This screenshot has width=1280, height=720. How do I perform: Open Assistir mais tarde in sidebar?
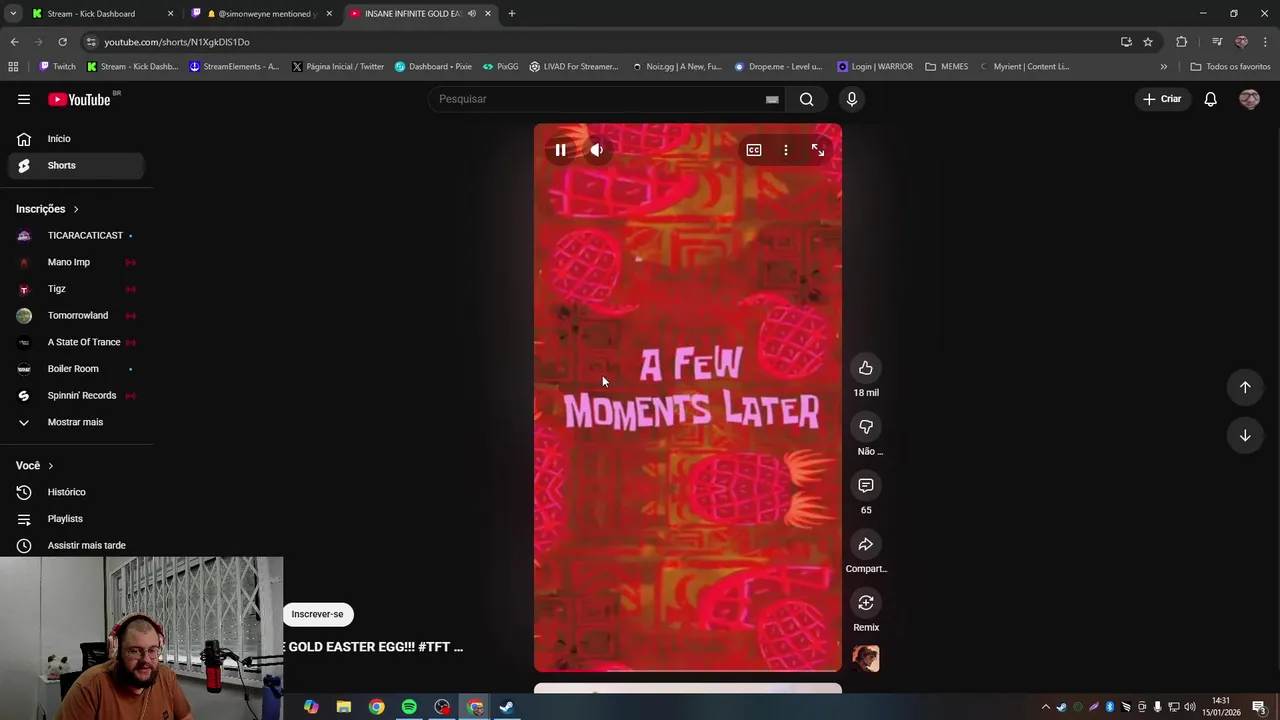pyautogui.click(x=76, y=545)
